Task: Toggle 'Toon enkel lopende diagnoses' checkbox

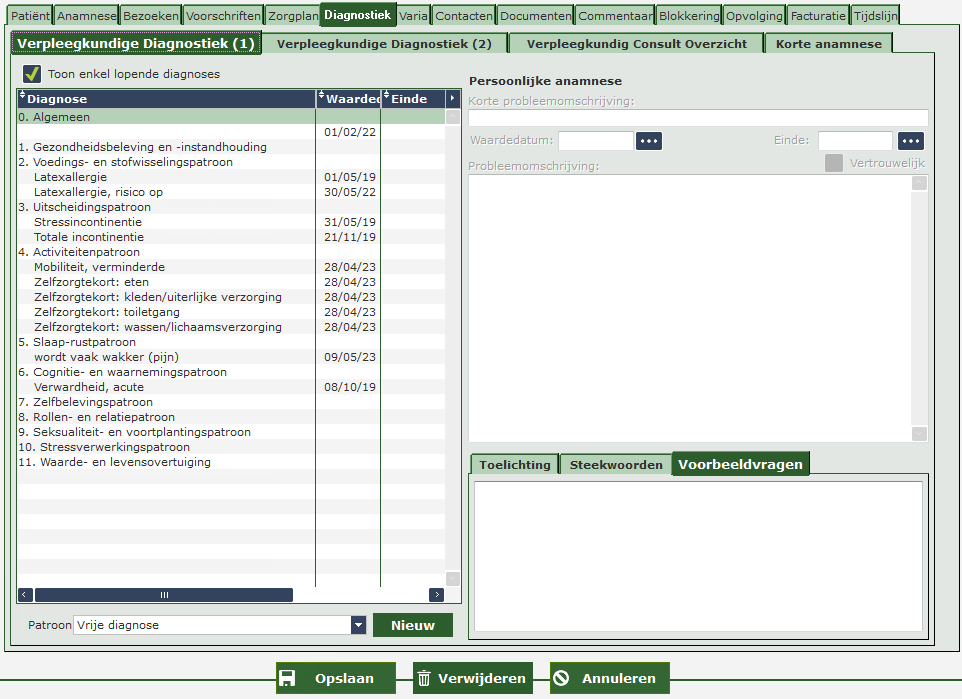Action: pyautogui.click(x=32, y=74)
